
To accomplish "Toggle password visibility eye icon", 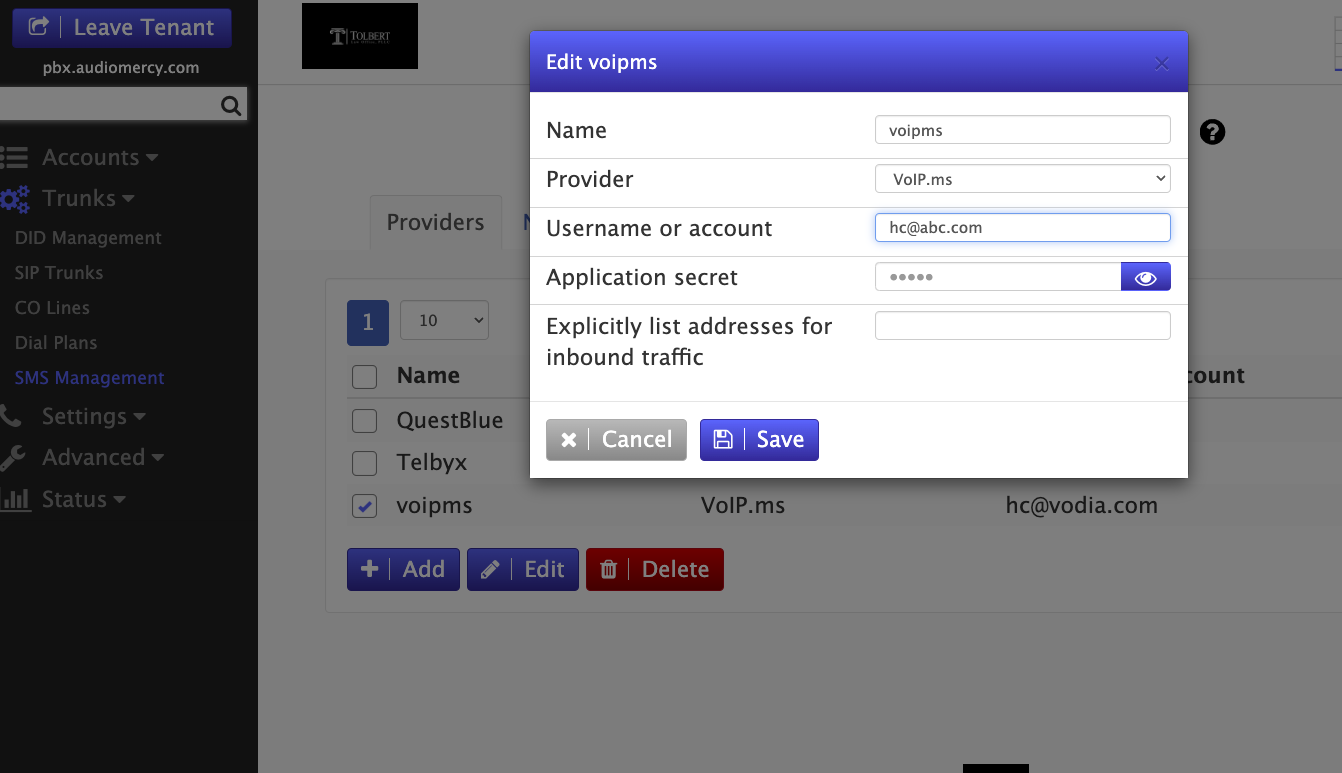I will coord(1146,277).
